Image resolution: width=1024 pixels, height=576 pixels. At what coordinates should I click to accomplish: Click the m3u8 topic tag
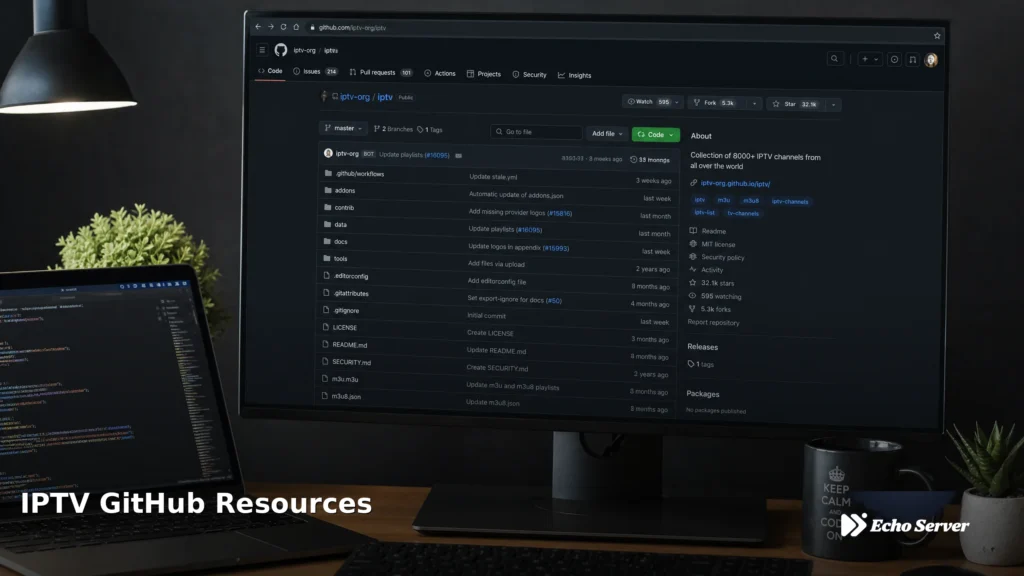(x=751, y=200)
